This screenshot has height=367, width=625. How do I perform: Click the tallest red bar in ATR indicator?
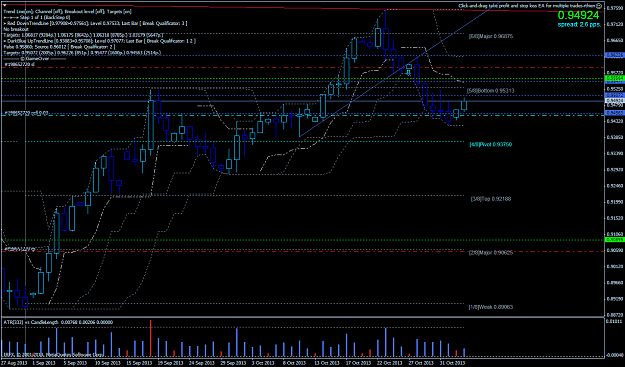[x=151, y=338]
